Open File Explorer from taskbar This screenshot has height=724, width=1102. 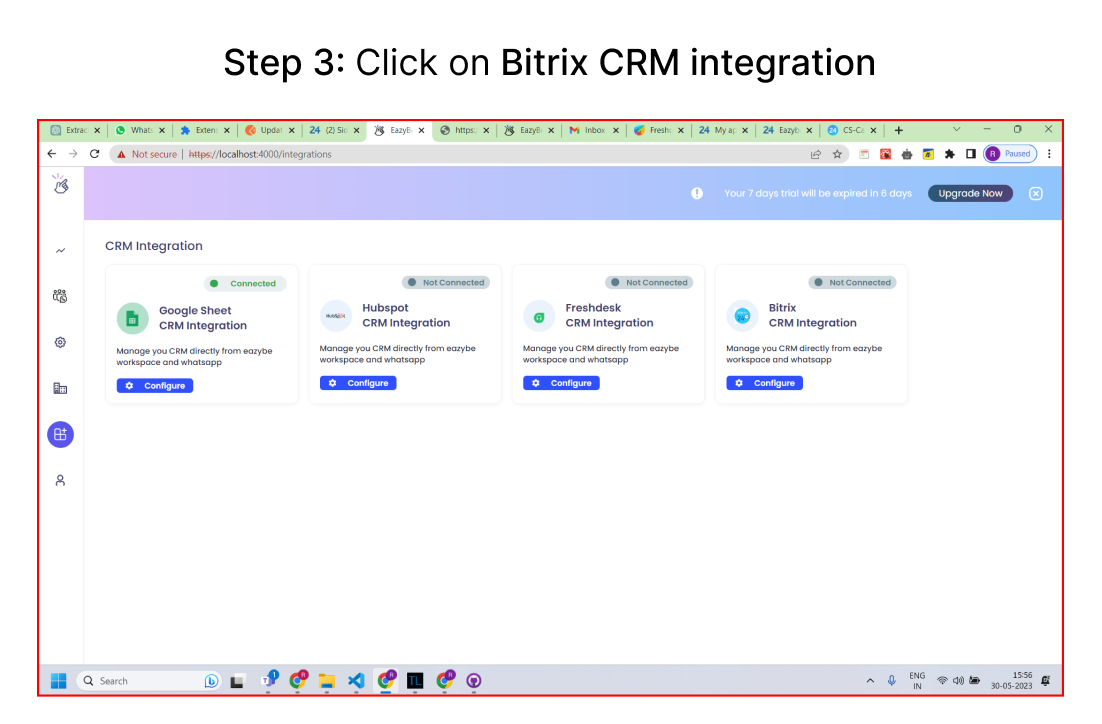[x=326, y=680]
